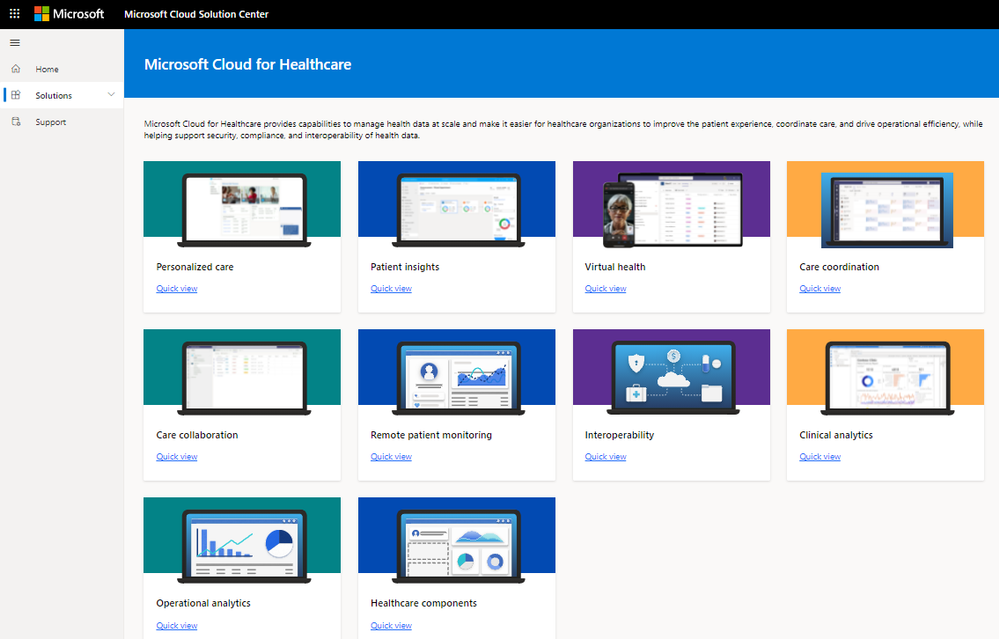Click the Microsoft Cloud Solution Center title
Screen dimensions: 999x639
click(196, 14)
